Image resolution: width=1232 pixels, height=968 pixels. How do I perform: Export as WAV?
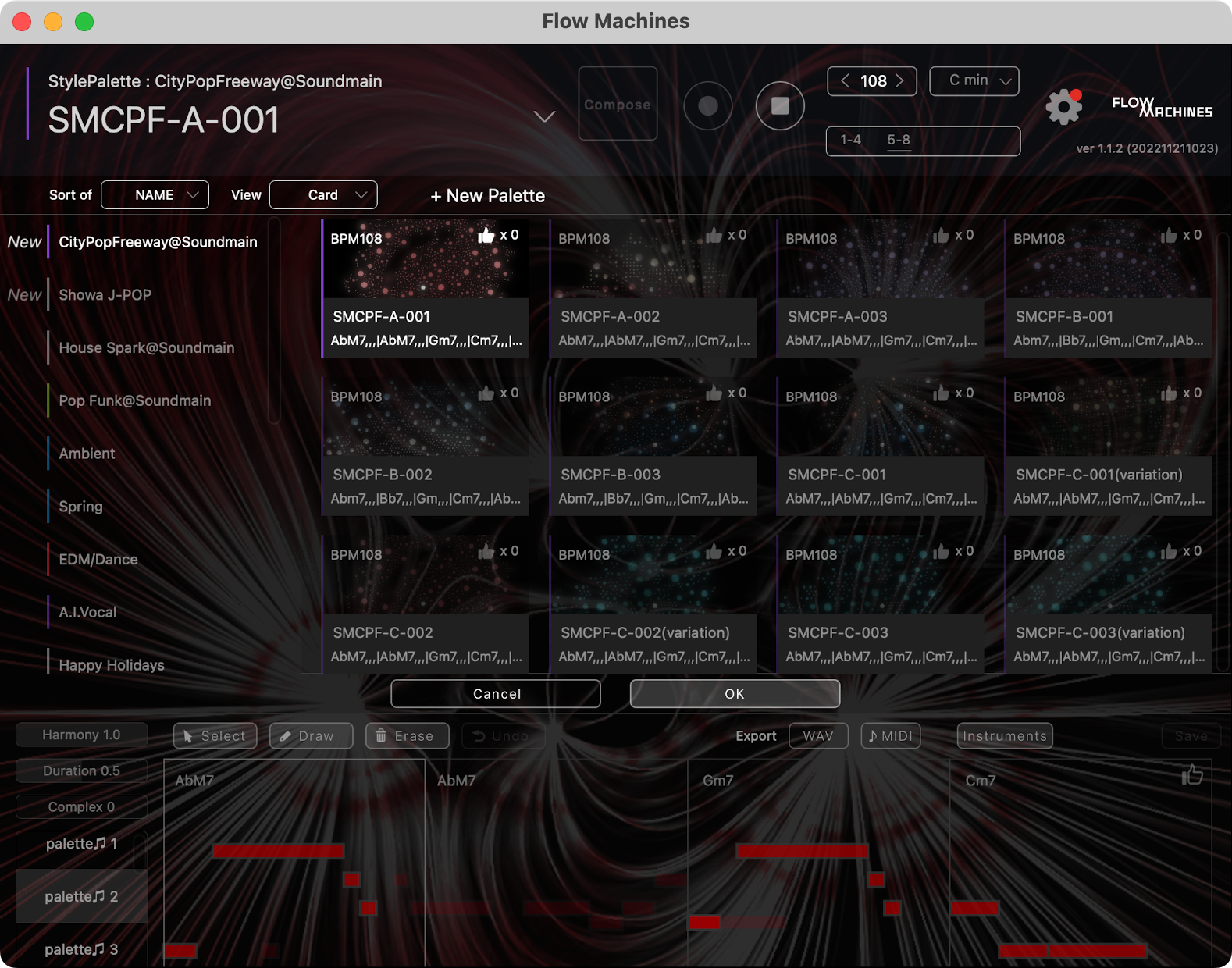(818, 735)
